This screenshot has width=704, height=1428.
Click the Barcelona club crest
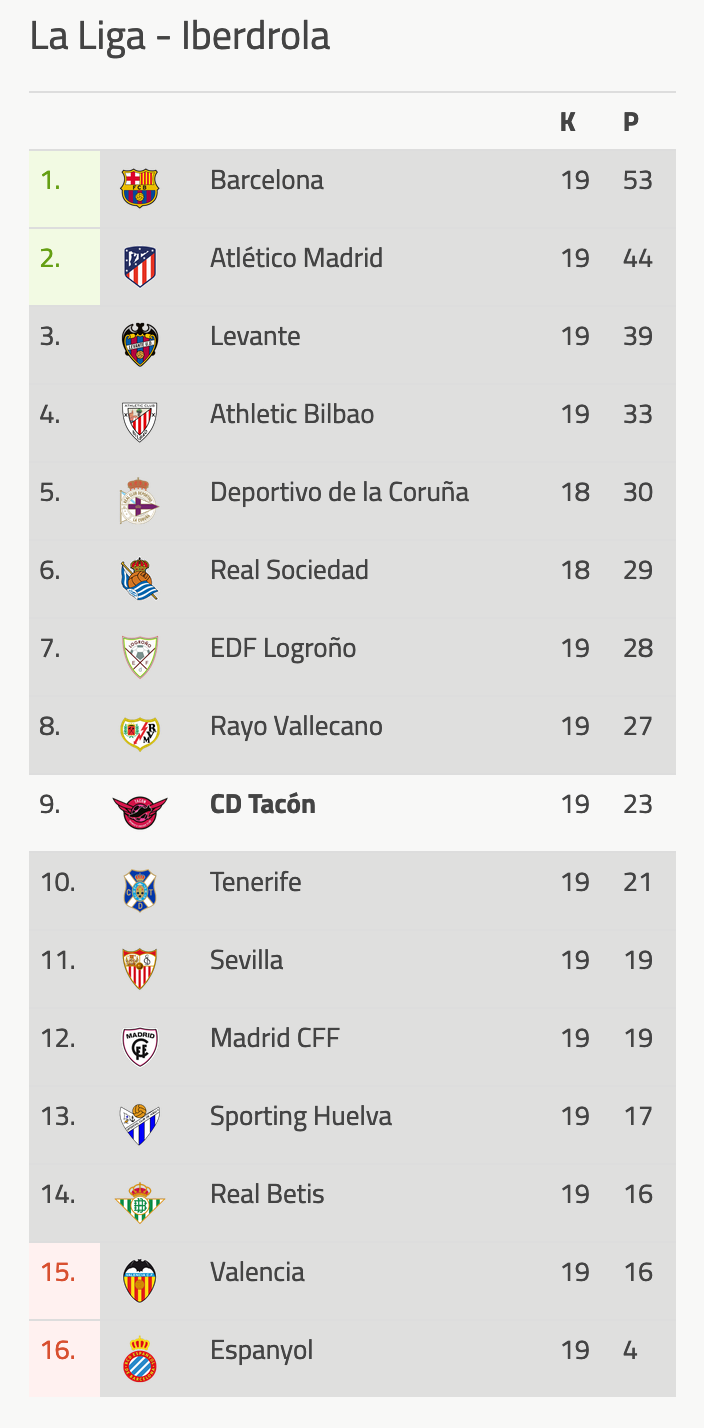pos(139,188)
